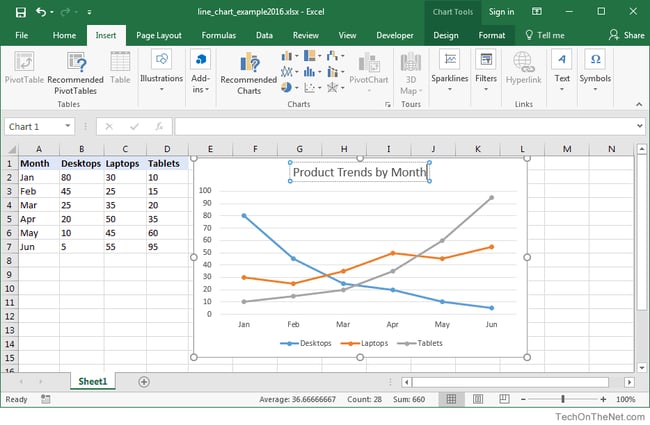Add a new sheet with plus icon
This screenshot has height=425, width=650.
point(144,381)
